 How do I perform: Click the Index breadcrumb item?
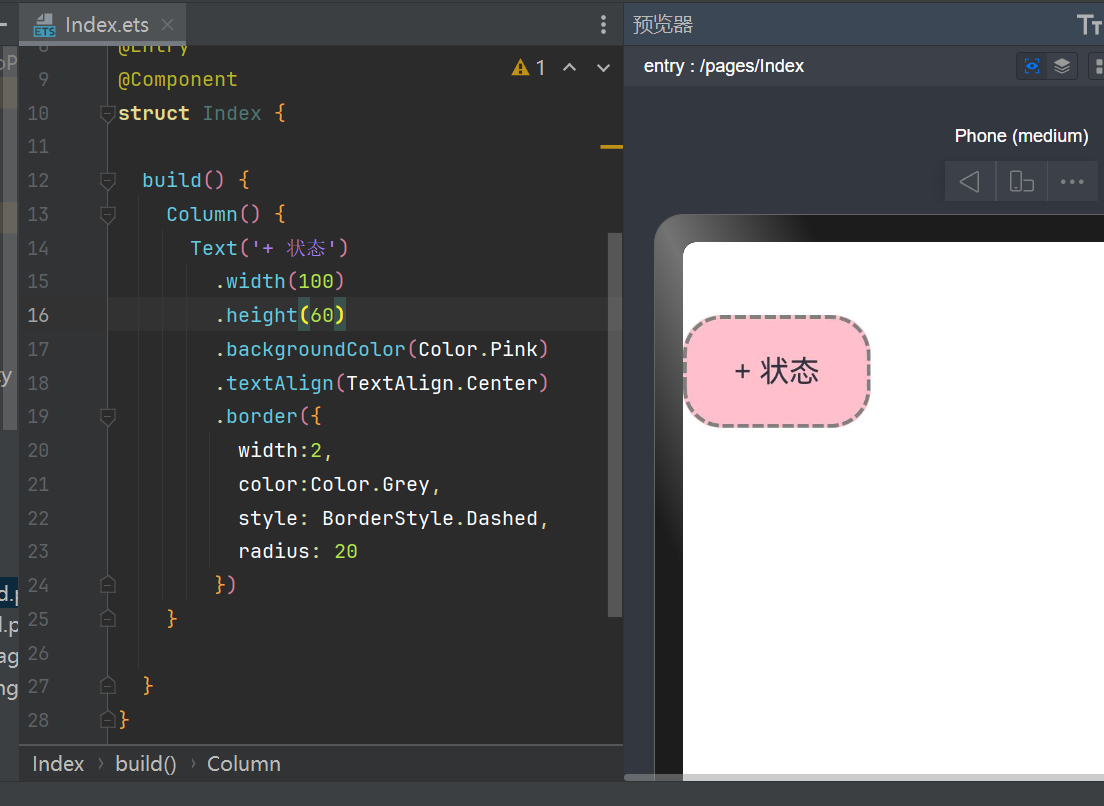coord(58,764)
